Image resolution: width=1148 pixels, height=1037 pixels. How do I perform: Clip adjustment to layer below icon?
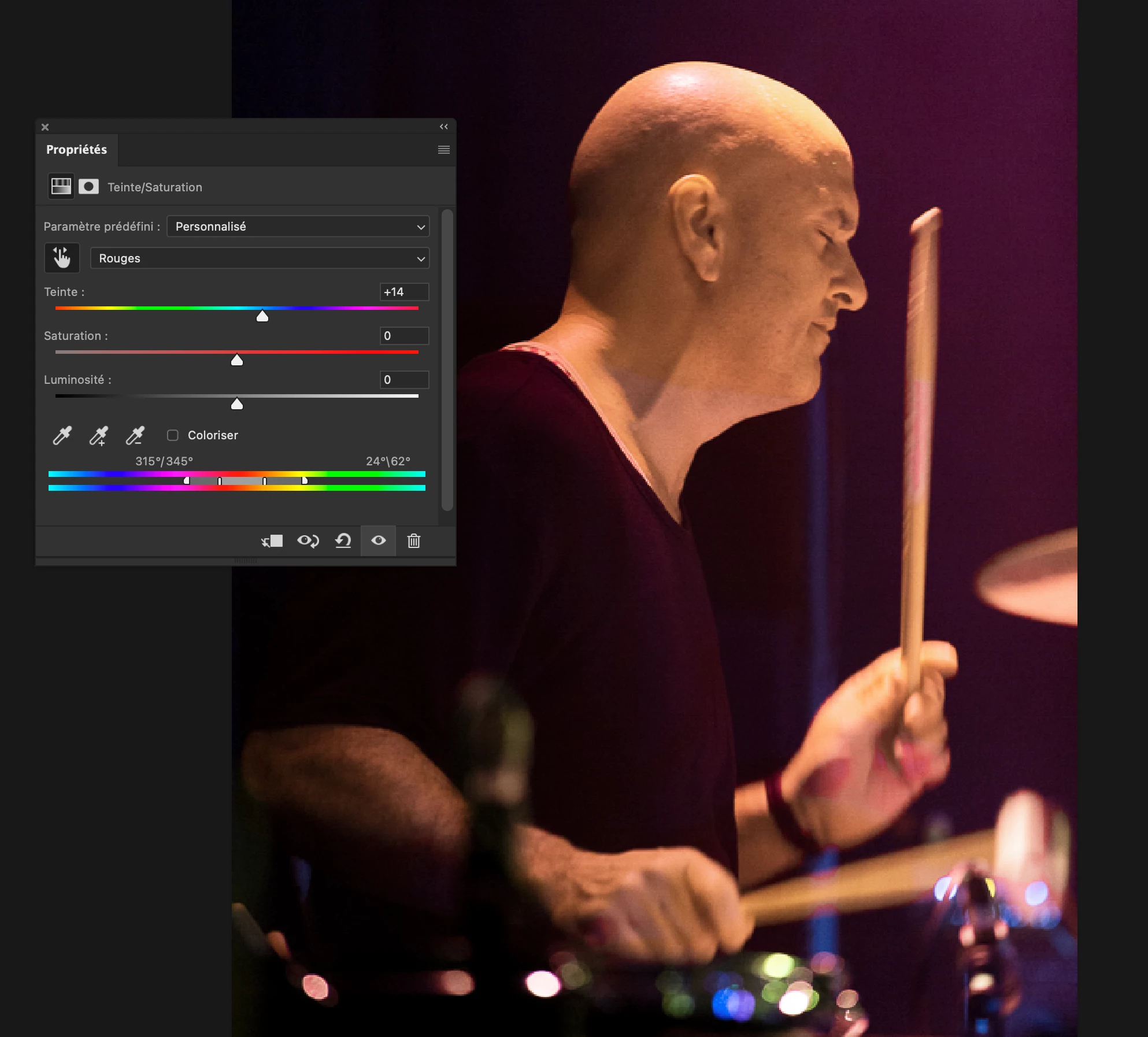(x=272, y=541)
